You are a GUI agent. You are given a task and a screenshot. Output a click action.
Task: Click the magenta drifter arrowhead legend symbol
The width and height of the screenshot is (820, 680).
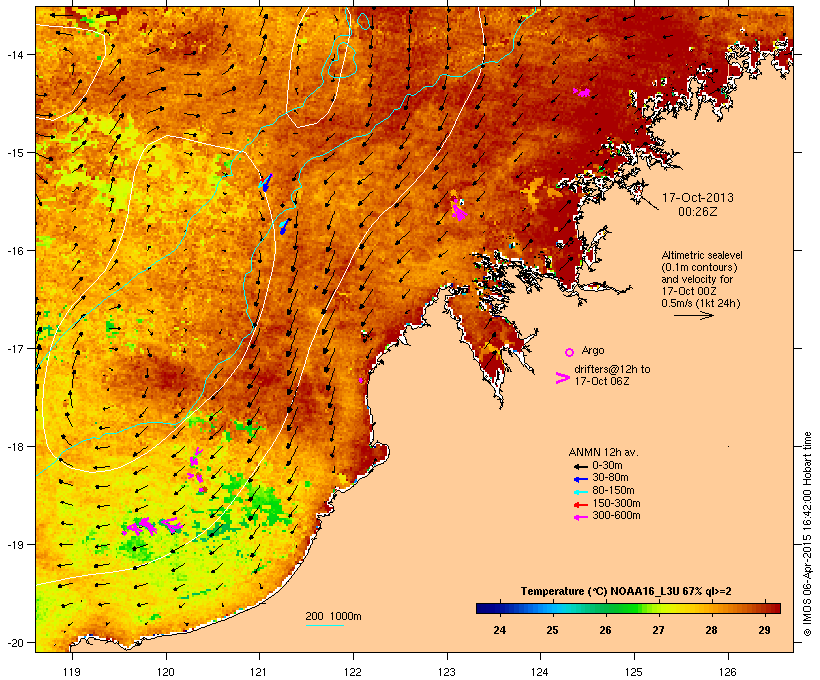pos(562,378)
